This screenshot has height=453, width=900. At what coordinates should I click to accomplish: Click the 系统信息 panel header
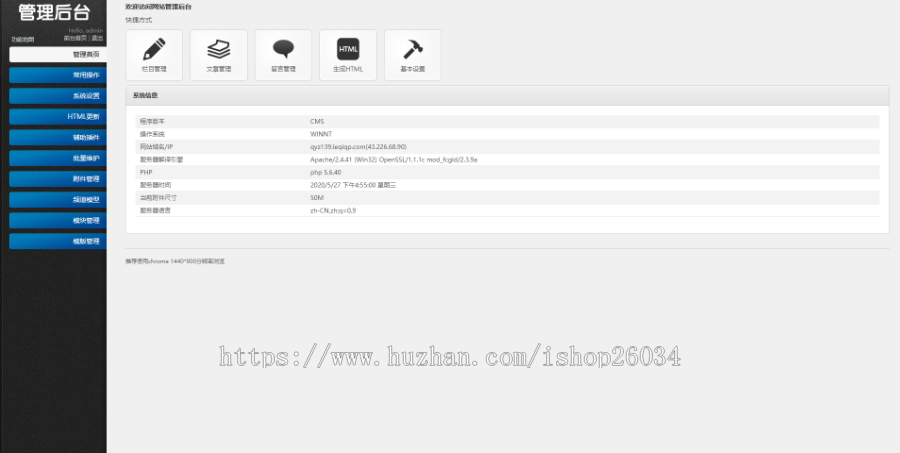coord(507,96)
